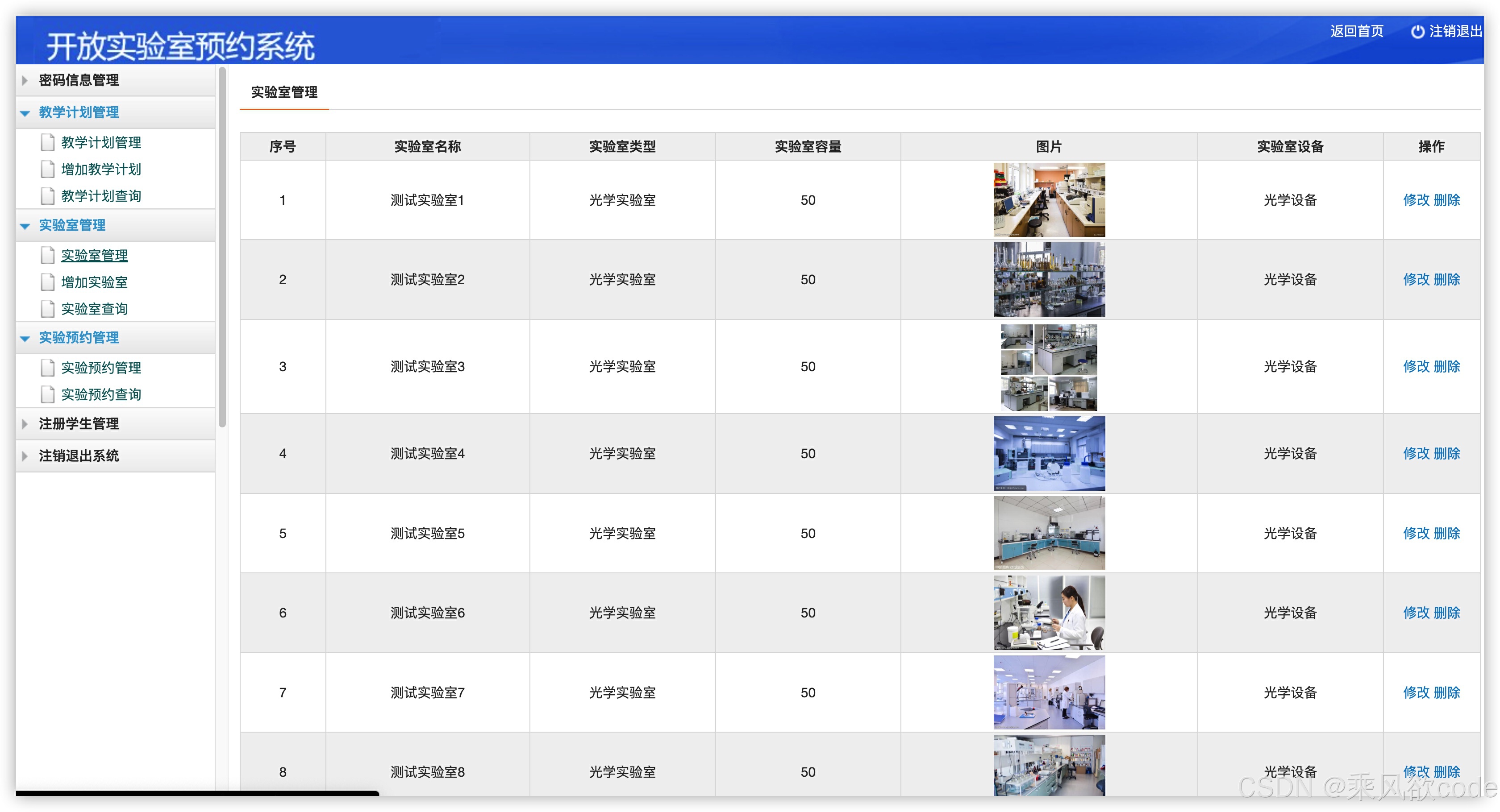Select the 实验室管理 content tab
1500x812 pixels.
tap(284, 92)
